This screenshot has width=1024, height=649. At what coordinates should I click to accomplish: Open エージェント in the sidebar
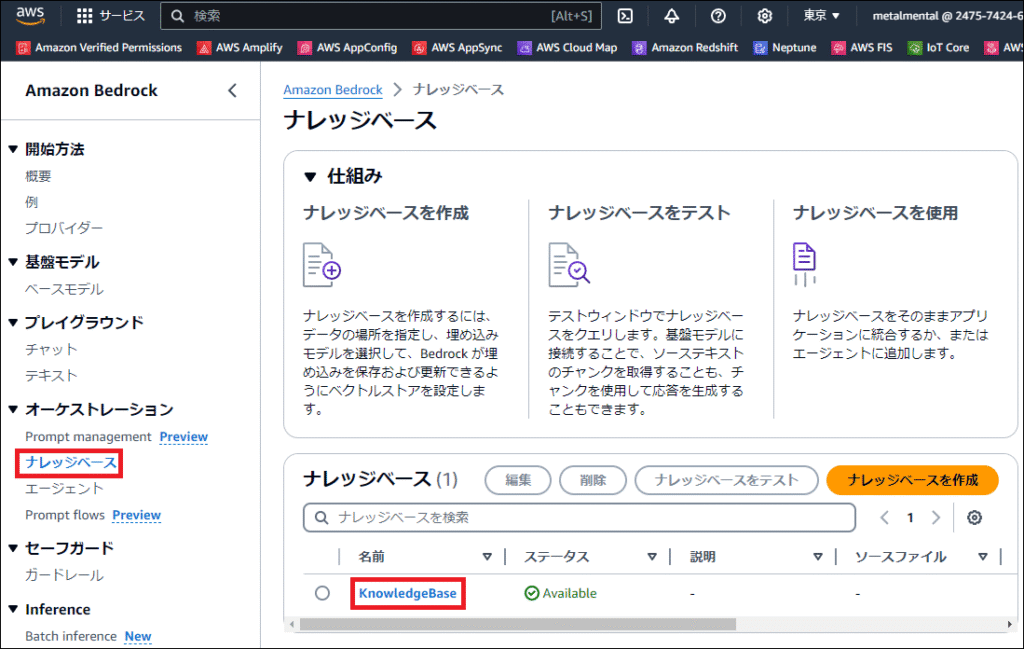(x=64, y=489)
